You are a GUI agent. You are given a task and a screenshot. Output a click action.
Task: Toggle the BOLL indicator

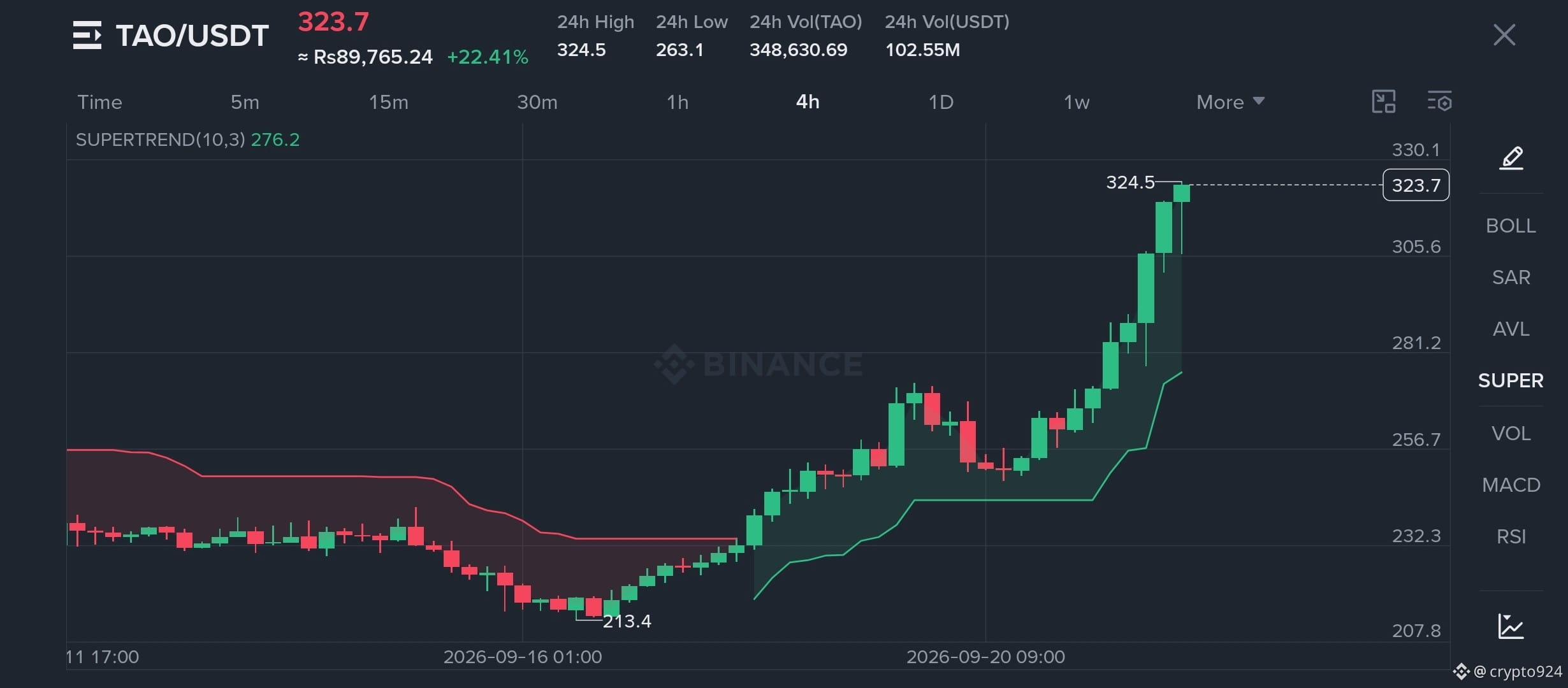point(1511,226)
